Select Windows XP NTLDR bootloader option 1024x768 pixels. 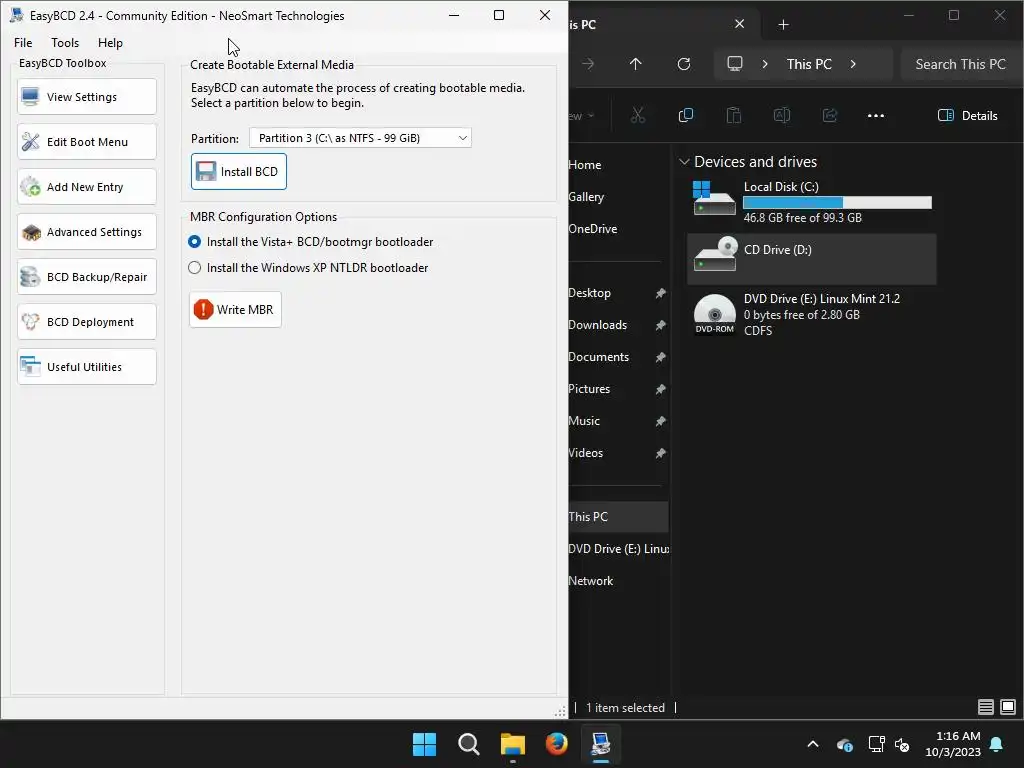[x=308, y=268]
